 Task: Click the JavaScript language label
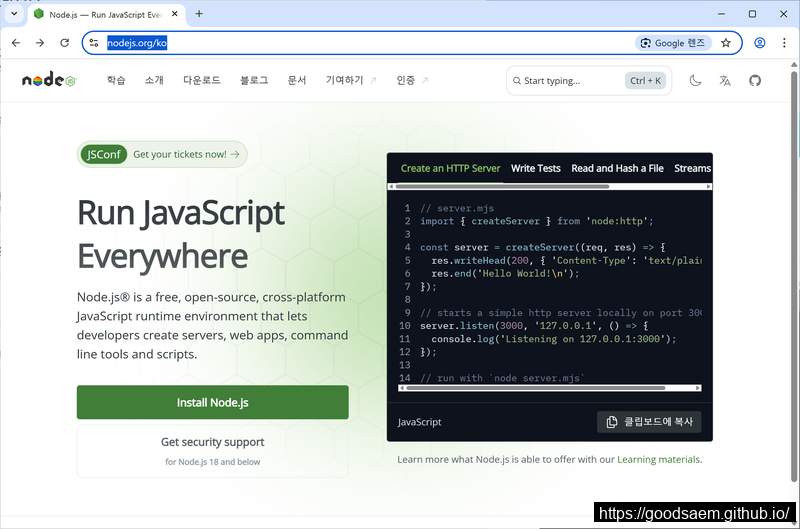tap(419, 422)
